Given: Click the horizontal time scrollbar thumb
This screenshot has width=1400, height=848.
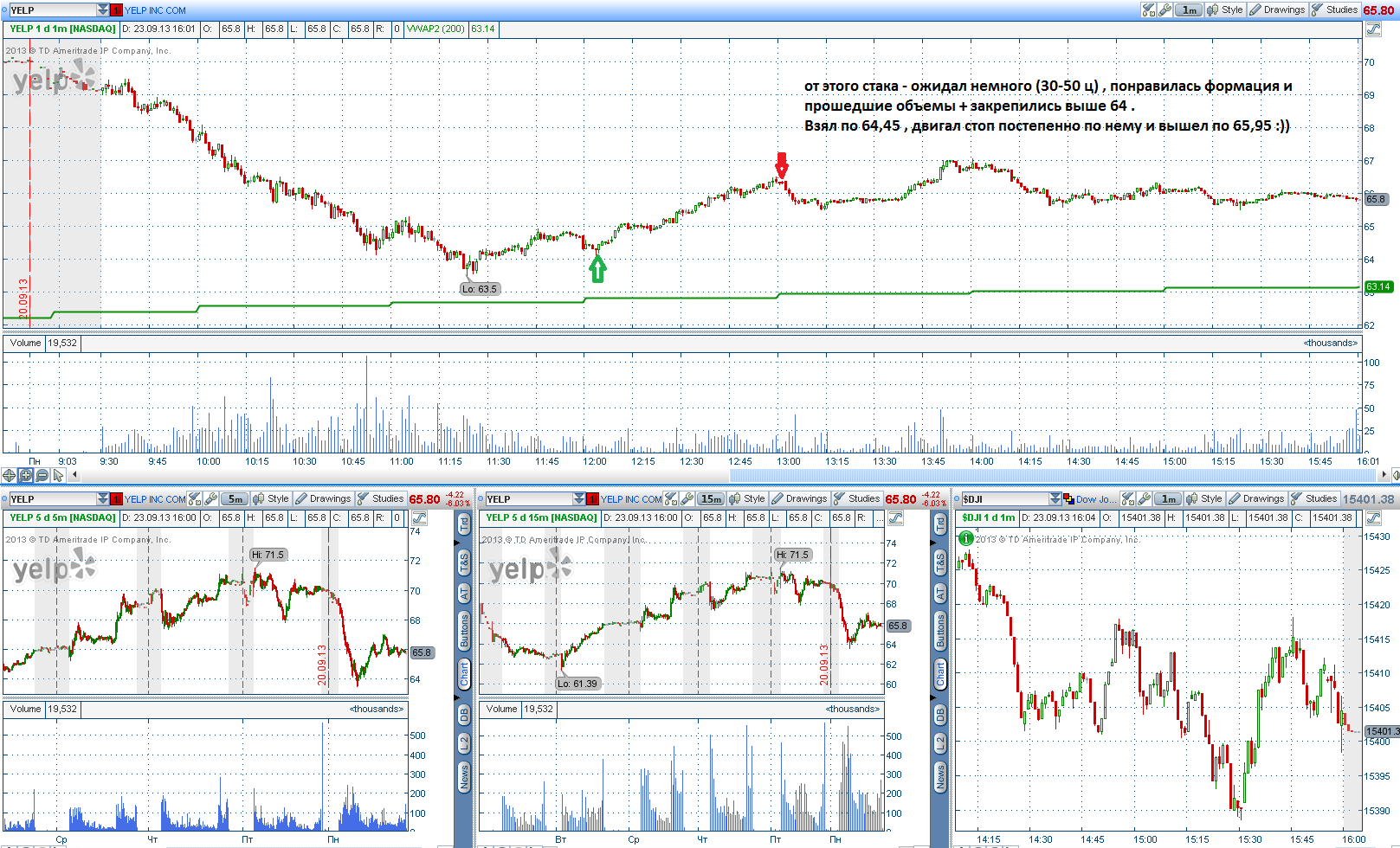Looking at the screenshot, I should tap(1055, 475).
